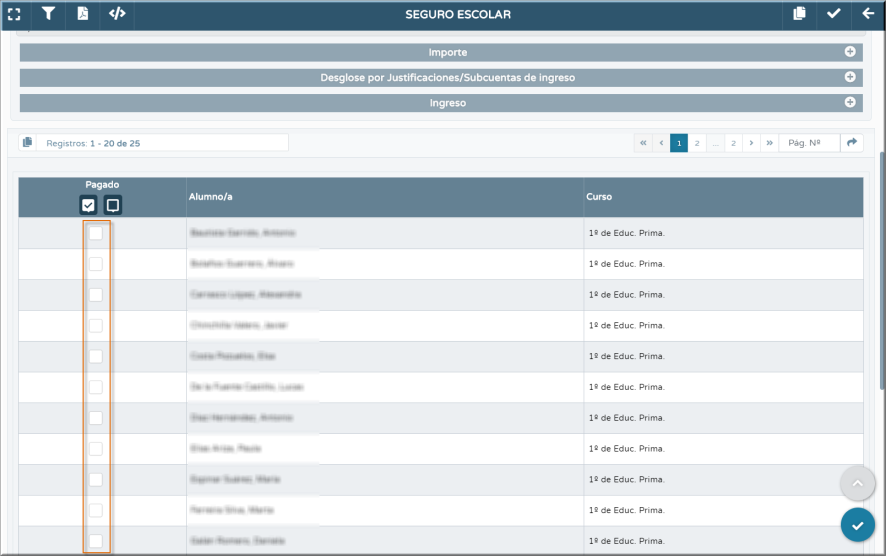Toggle fullscreen mode icon

point(14,14)
